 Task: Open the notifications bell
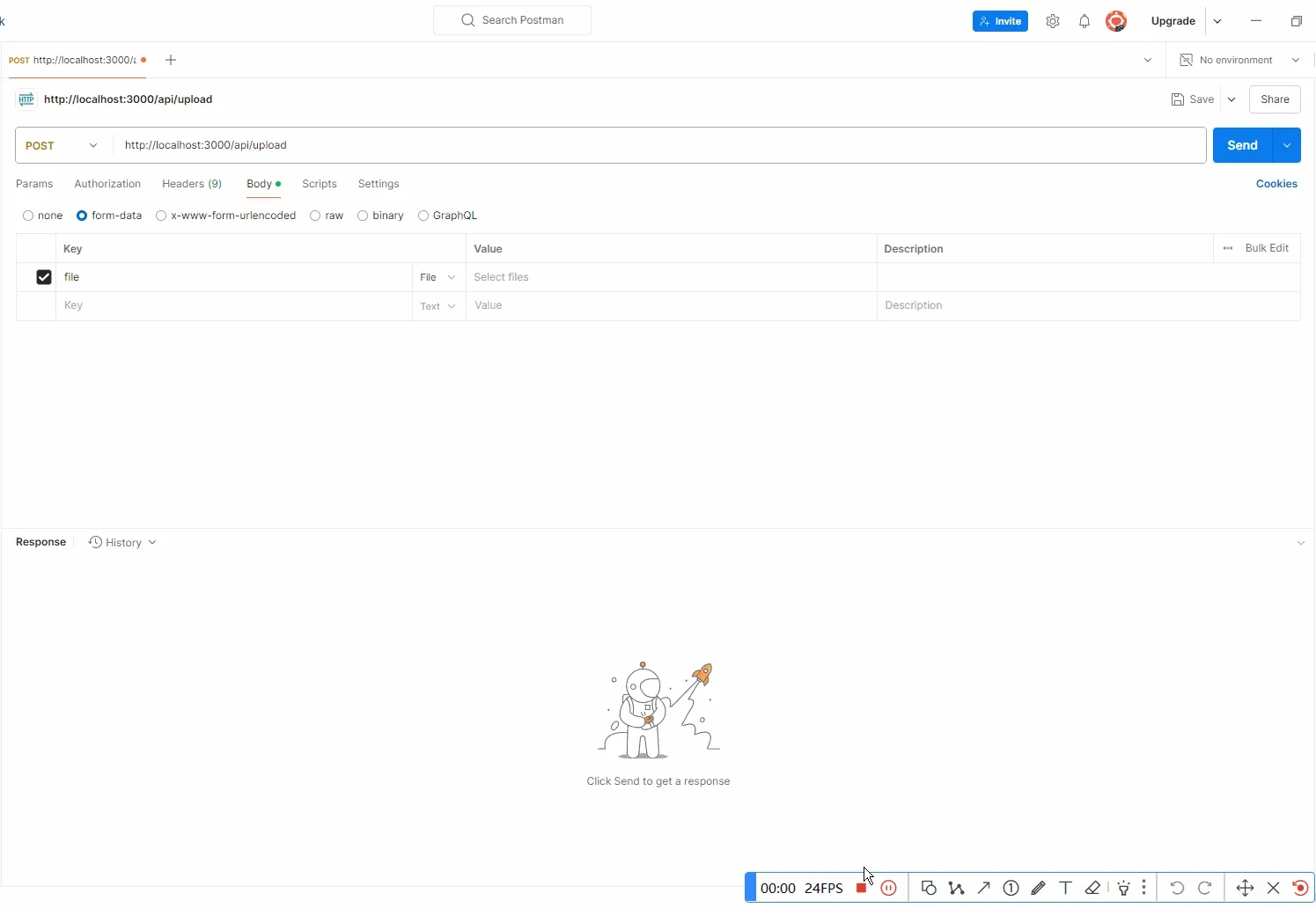(1084, 21)
